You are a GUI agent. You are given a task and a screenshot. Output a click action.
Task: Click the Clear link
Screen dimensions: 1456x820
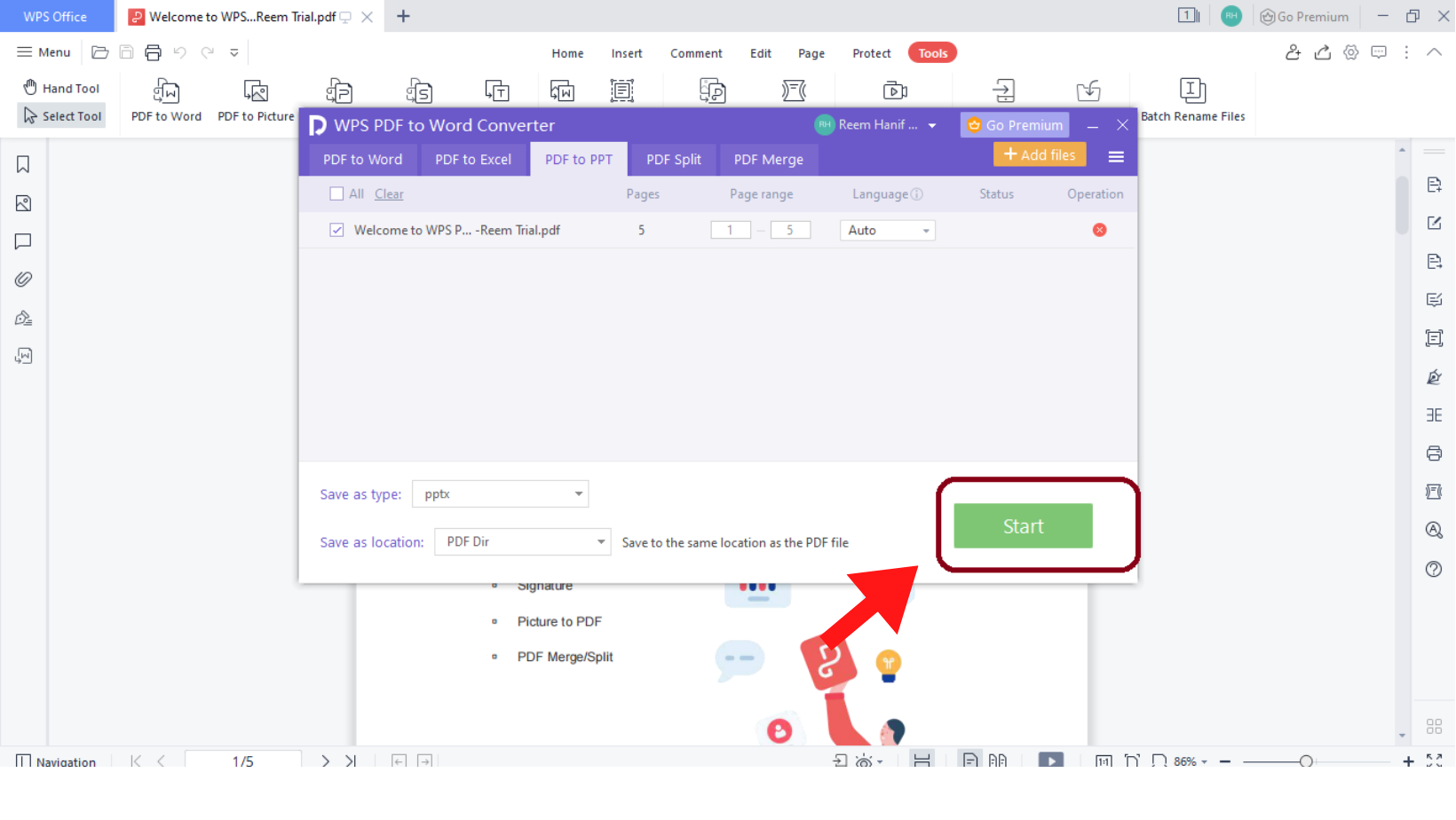point(389,194)
